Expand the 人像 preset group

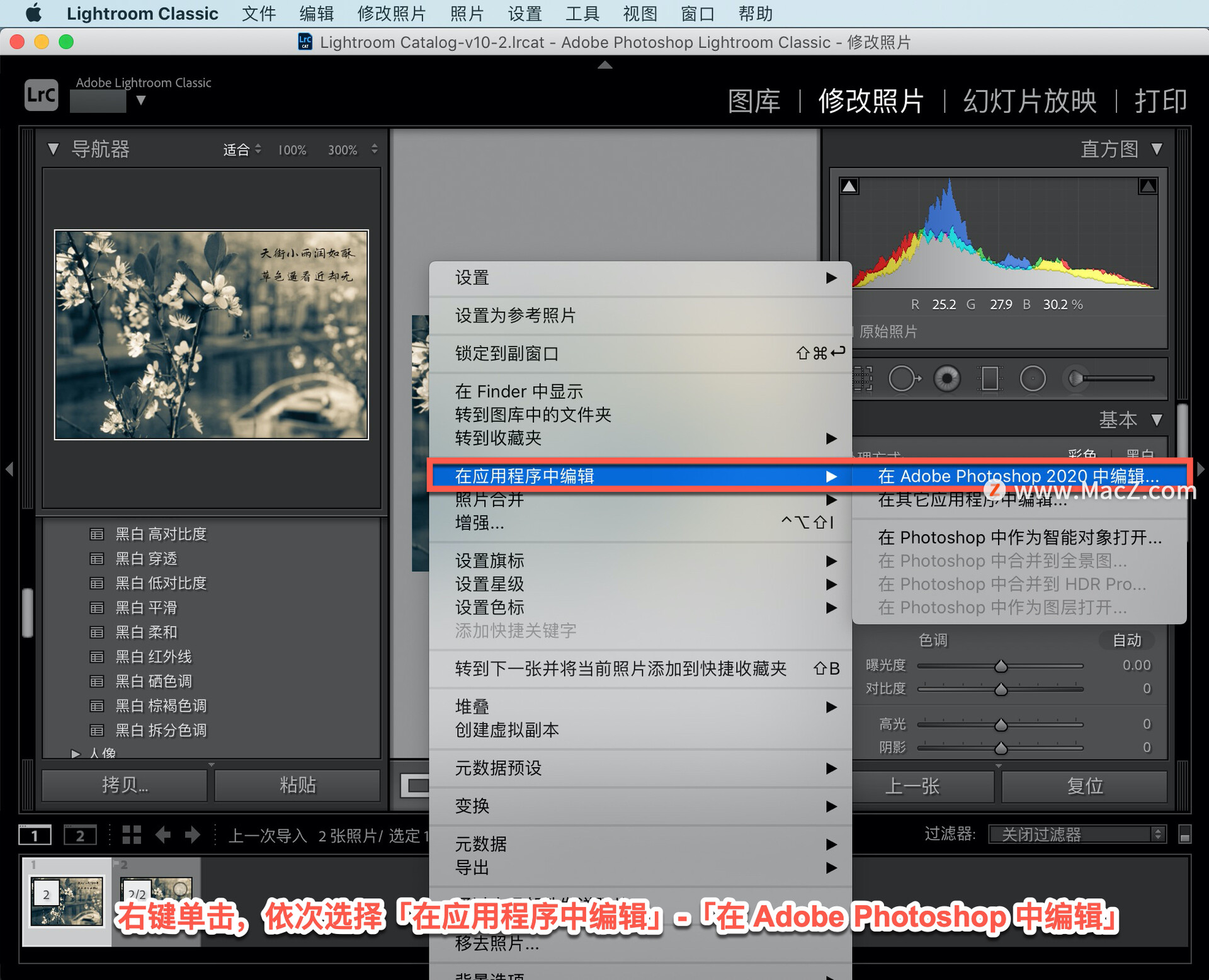pyautogui.click(x=76, y=753)
